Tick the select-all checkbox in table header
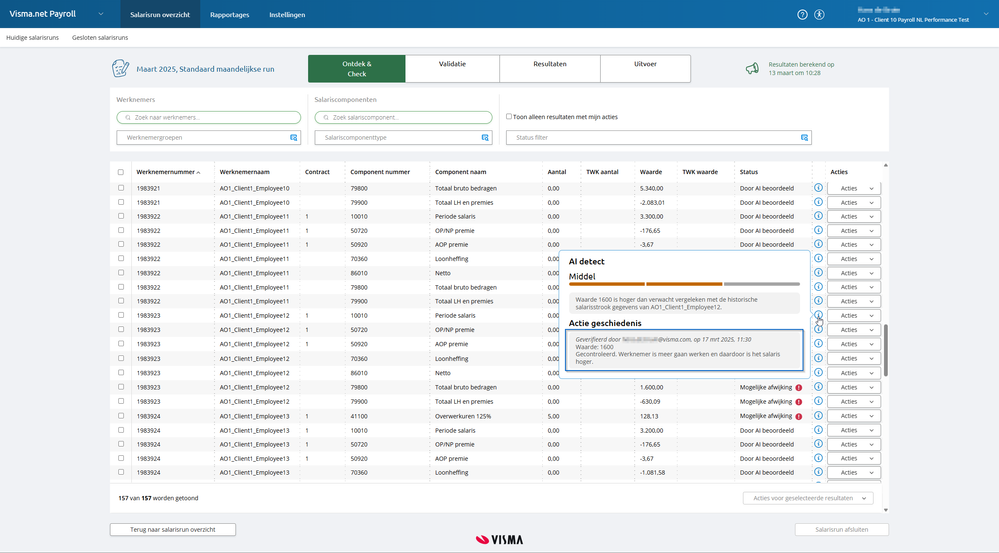The image size is (999, 553). pyautogui.click(x=120, y=172)
